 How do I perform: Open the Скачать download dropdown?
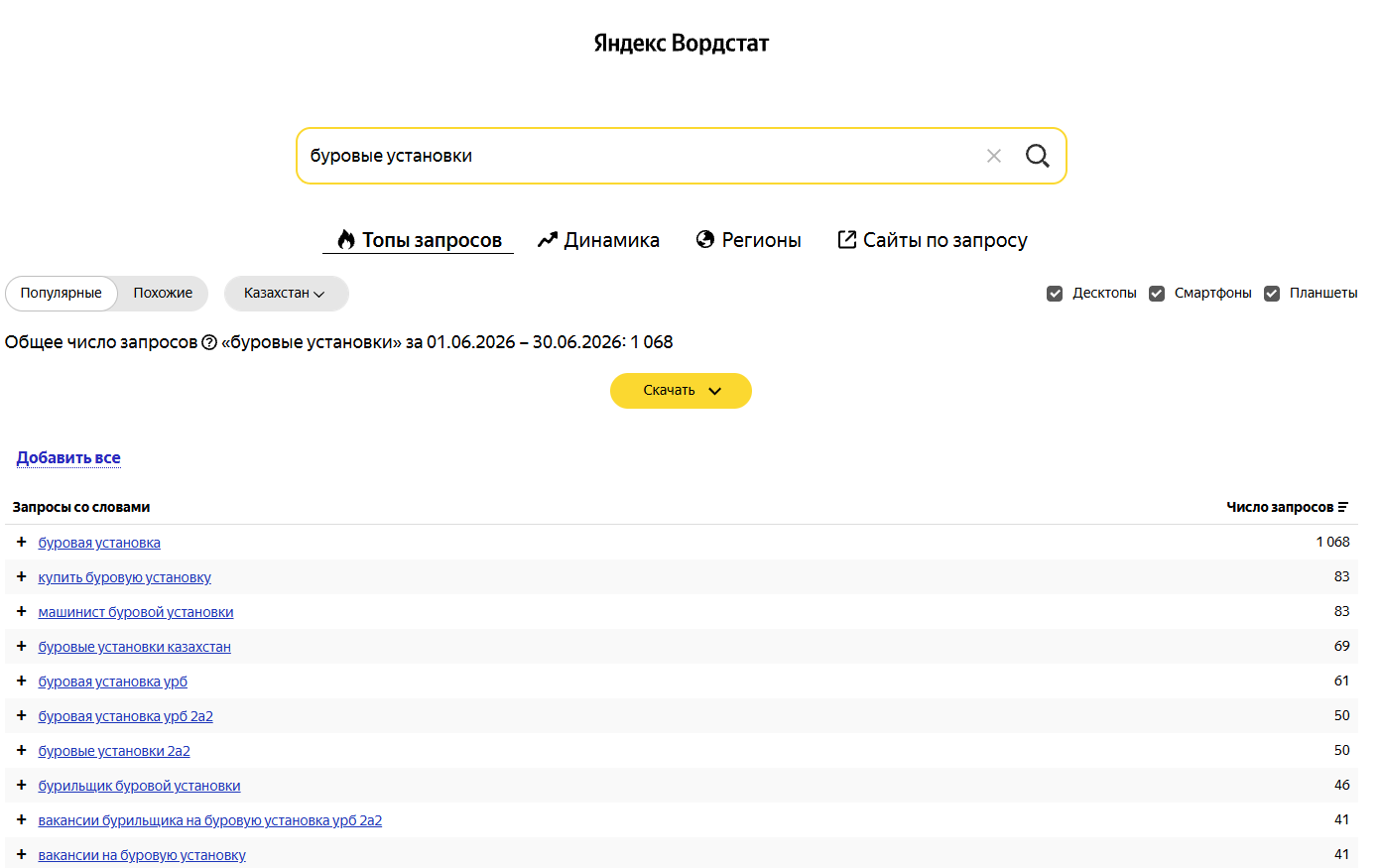coord(681,391)
